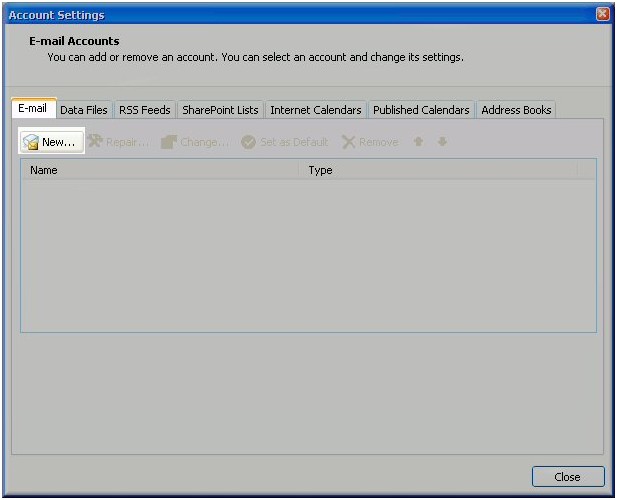Screen dimensions: 617x500
Task: Switch to the Data Files tab
Action: pyautogui.click(x=84, y=110)
